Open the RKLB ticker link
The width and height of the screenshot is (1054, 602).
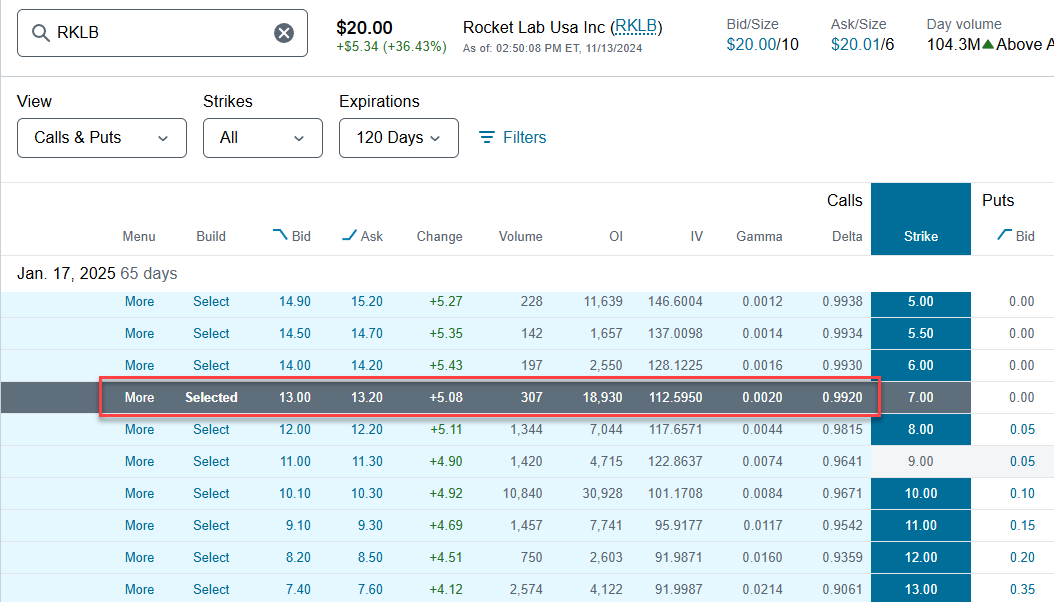pyautogui.click(x=636, y=27)
